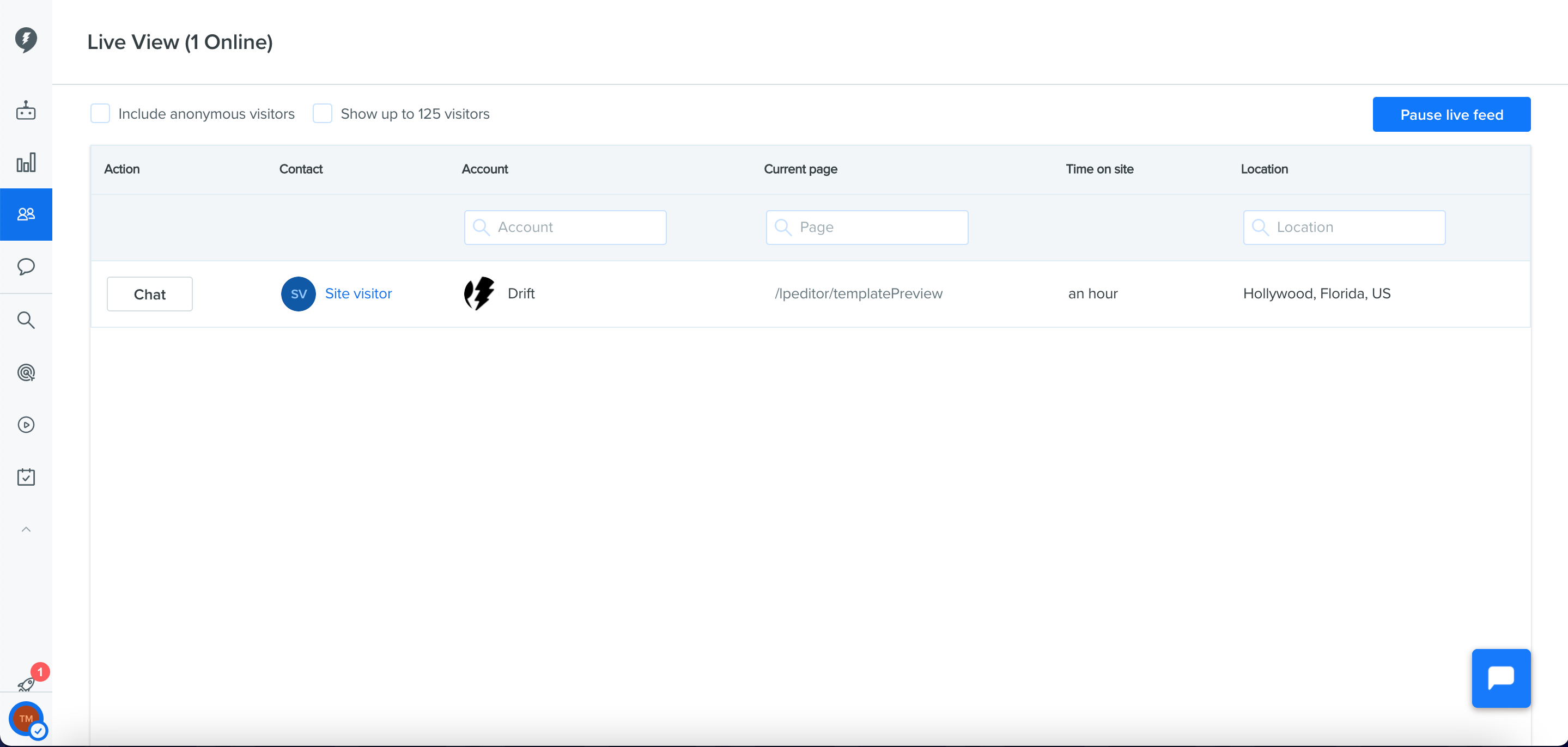The image size is (1568, 747).
Task: Open the Reports bar chart icon
Action: 26,162
